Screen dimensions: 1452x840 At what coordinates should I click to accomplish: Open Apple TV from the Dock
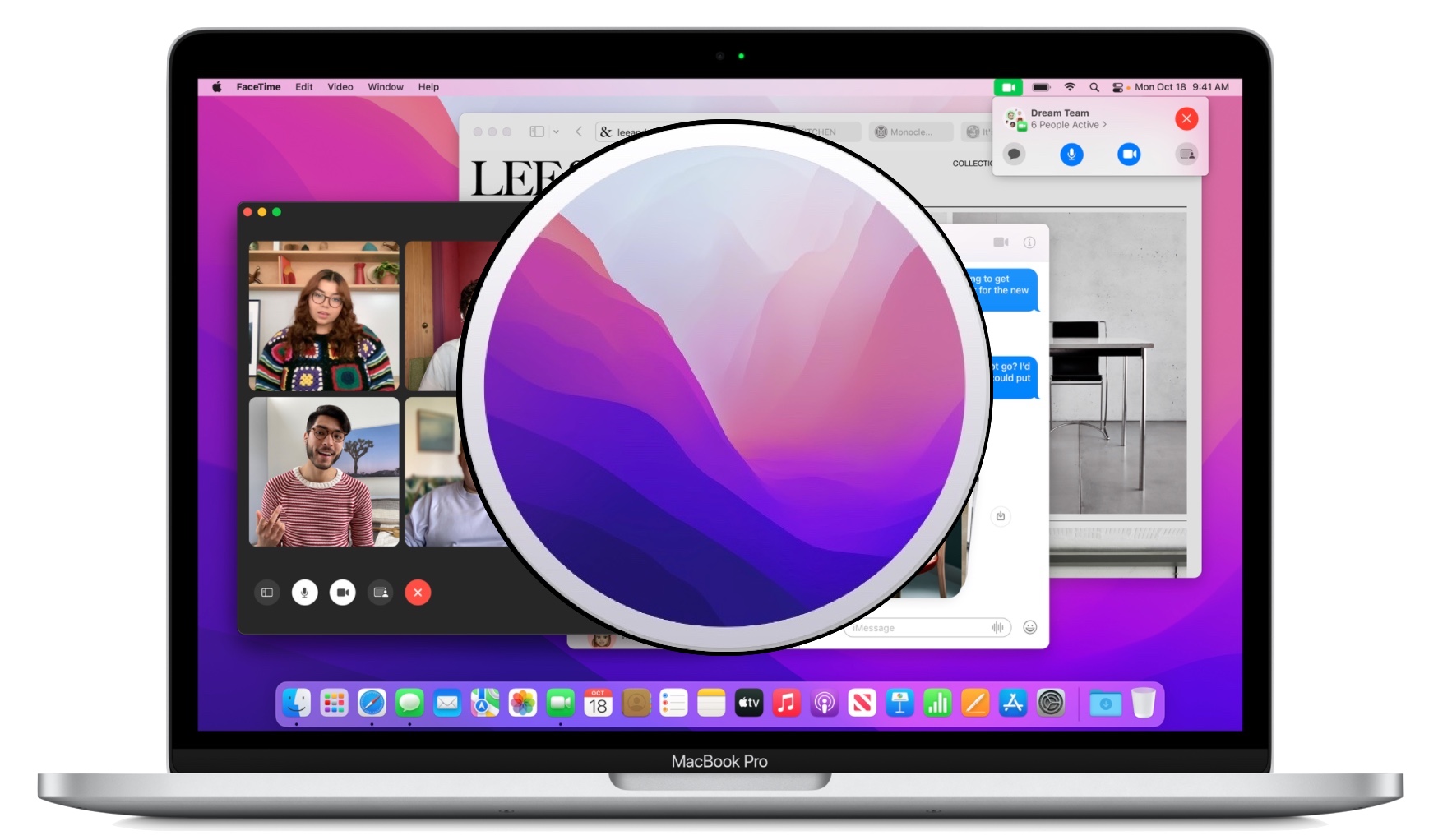click(749, 704)
